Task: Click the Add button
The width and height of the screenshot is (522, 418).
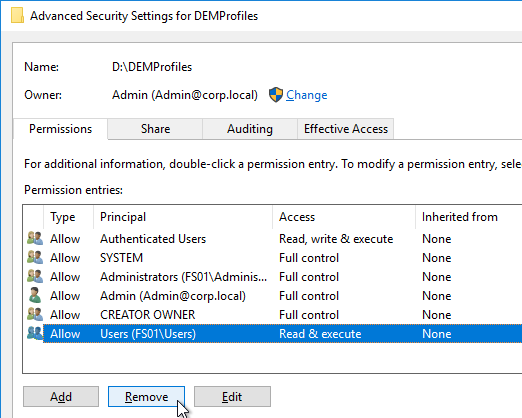Action: [x=61, y=397]
